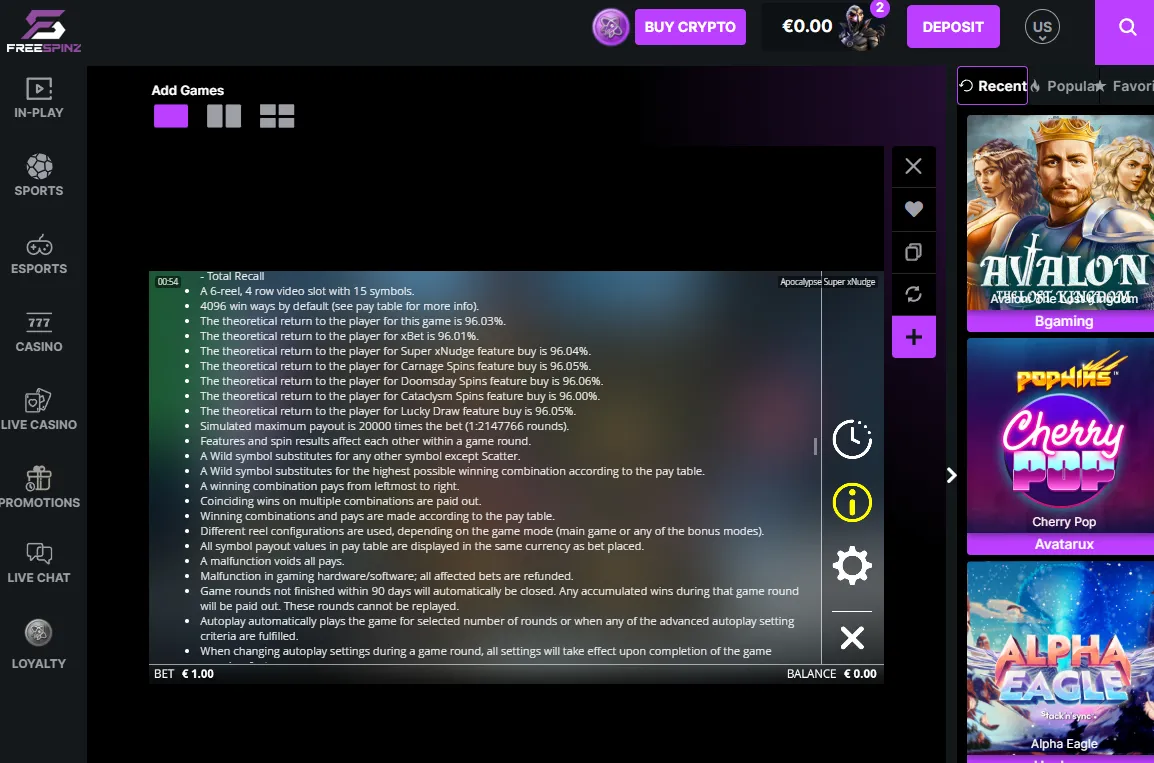Click the Add Games heading
1154x763 pixels.
coord(188,91)
